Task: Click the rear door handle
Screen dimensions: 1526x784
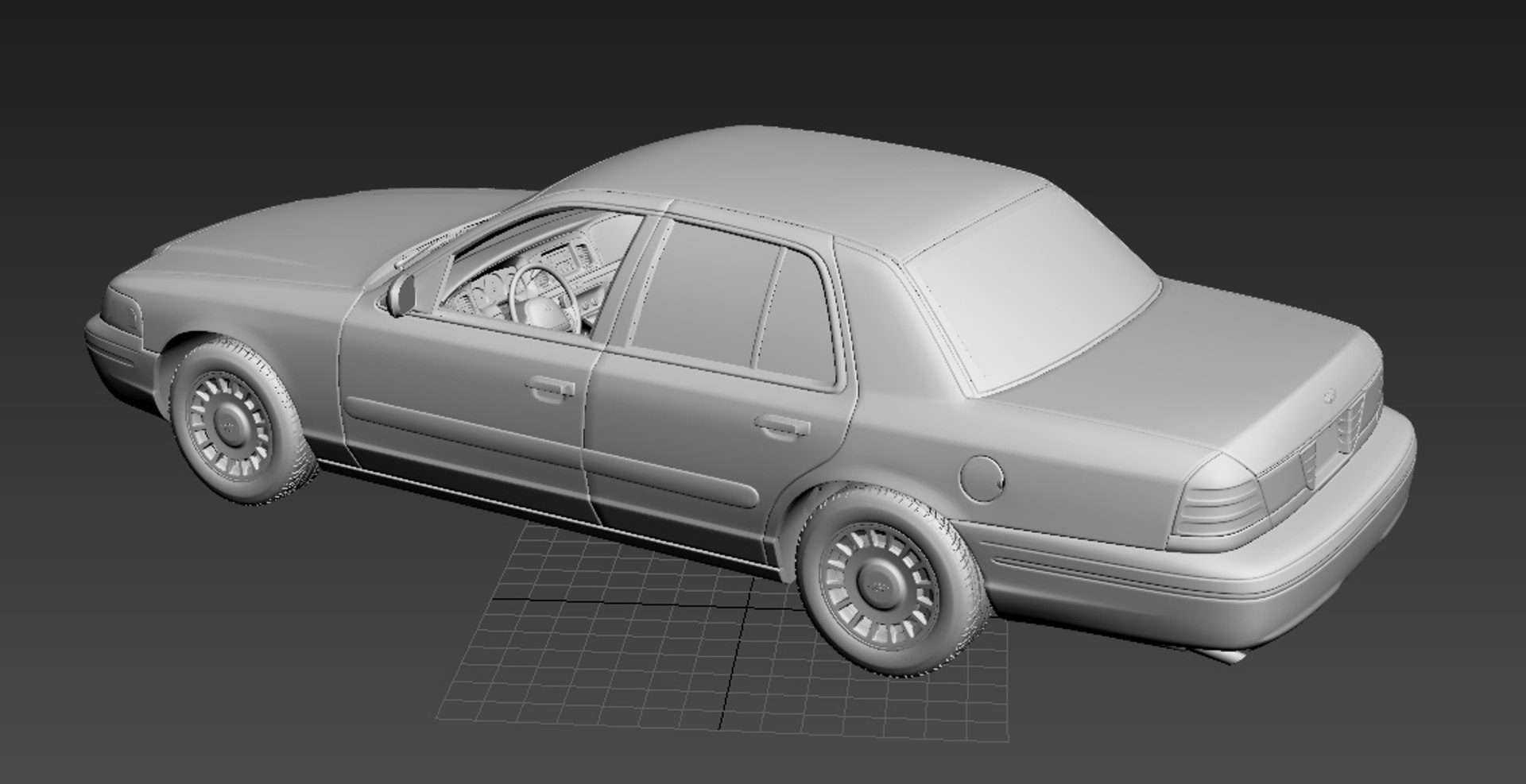Action: pos(782,427)
